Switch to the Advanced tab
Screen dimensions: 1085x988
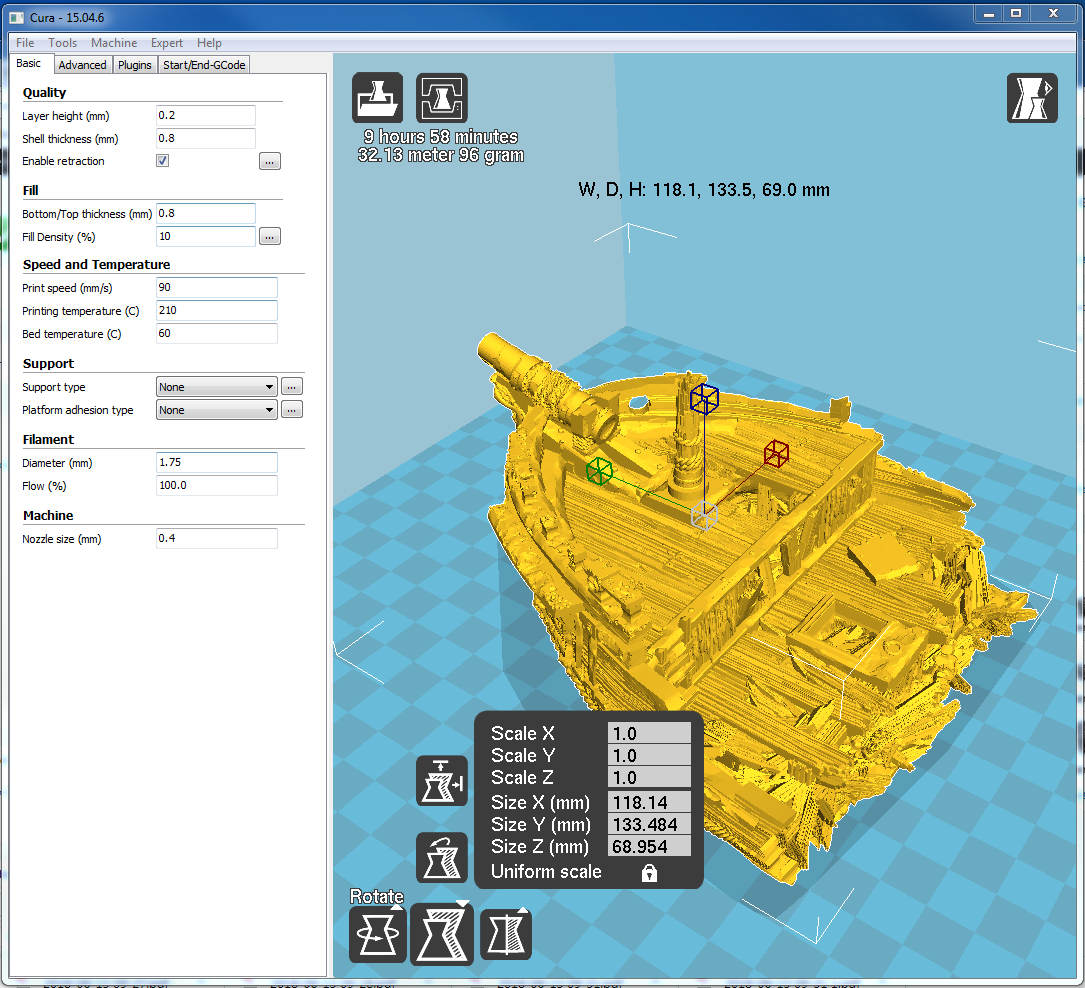(82, 65)
